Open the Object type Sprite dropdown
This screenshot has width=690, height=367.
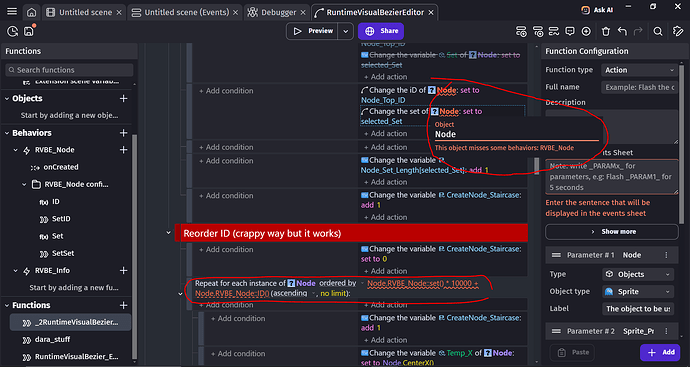point(639,291)
